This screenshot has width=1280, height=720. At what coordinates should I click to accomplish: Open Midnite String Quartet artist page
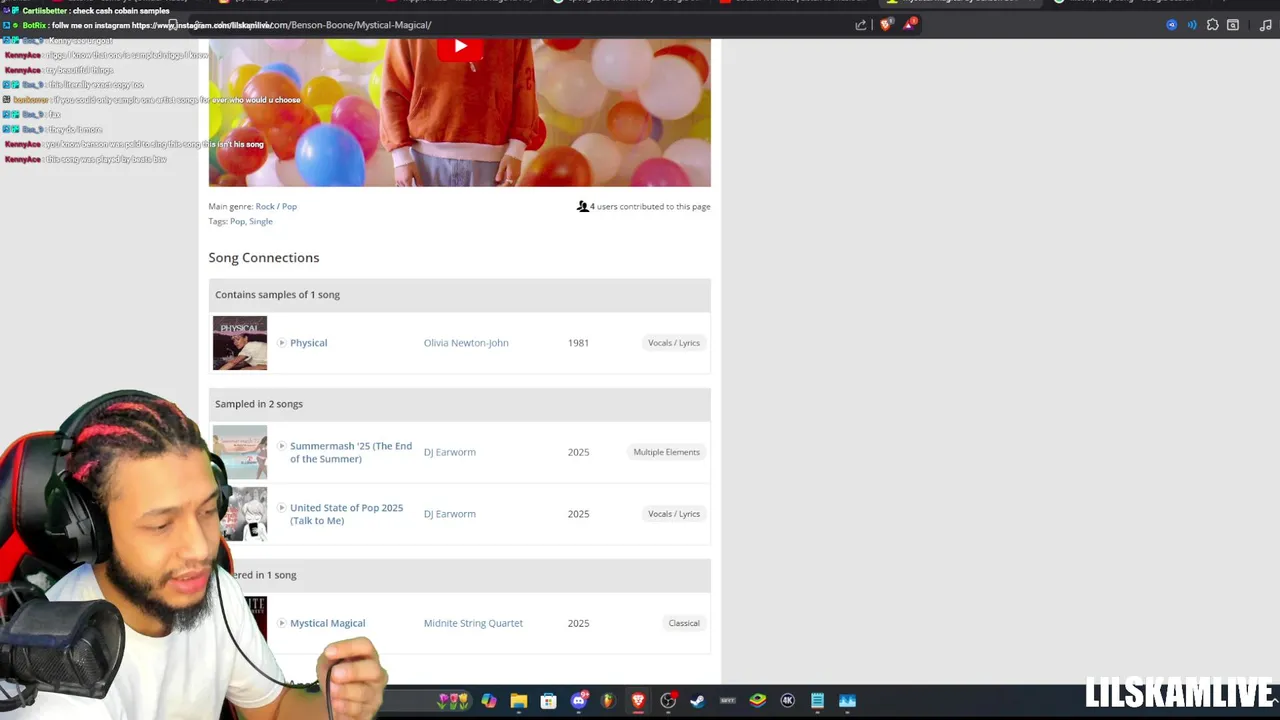(x=473, y=623)
